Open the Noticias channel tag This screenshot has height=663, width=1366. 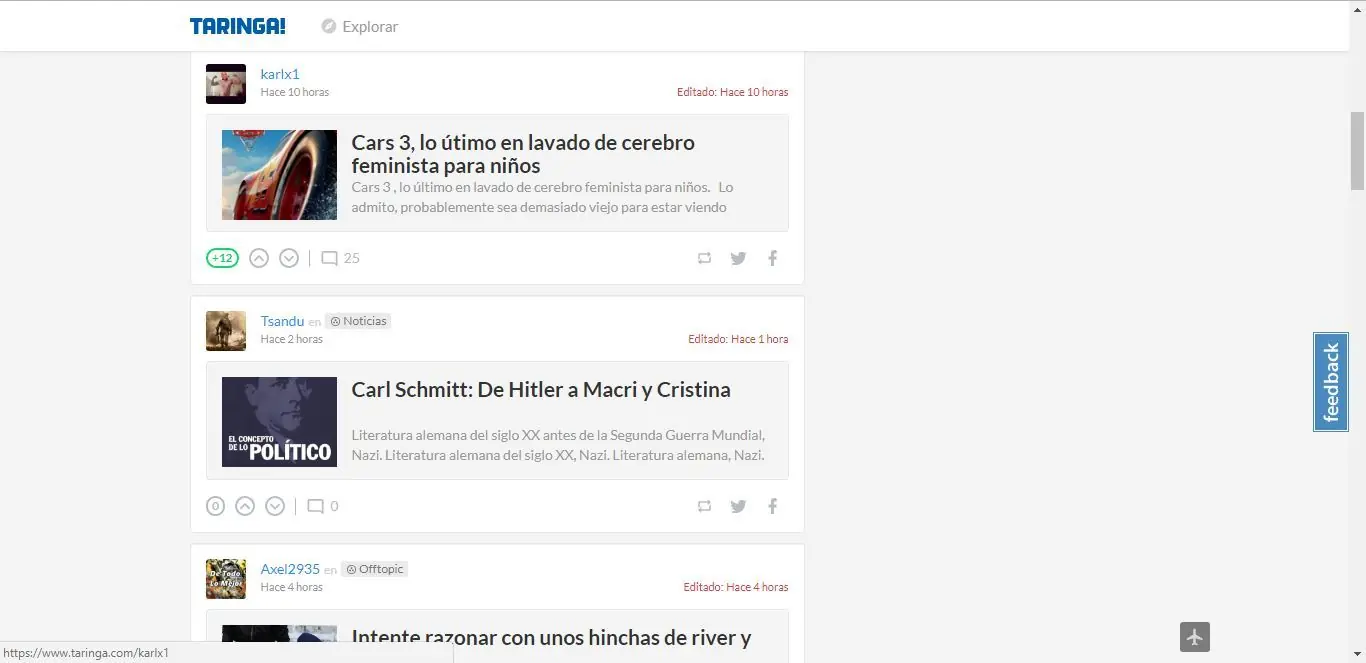point(358,321)
